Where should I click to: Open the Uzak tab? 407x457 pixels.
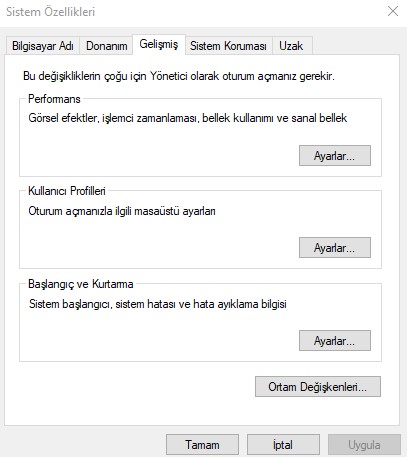tap(291, 46)
